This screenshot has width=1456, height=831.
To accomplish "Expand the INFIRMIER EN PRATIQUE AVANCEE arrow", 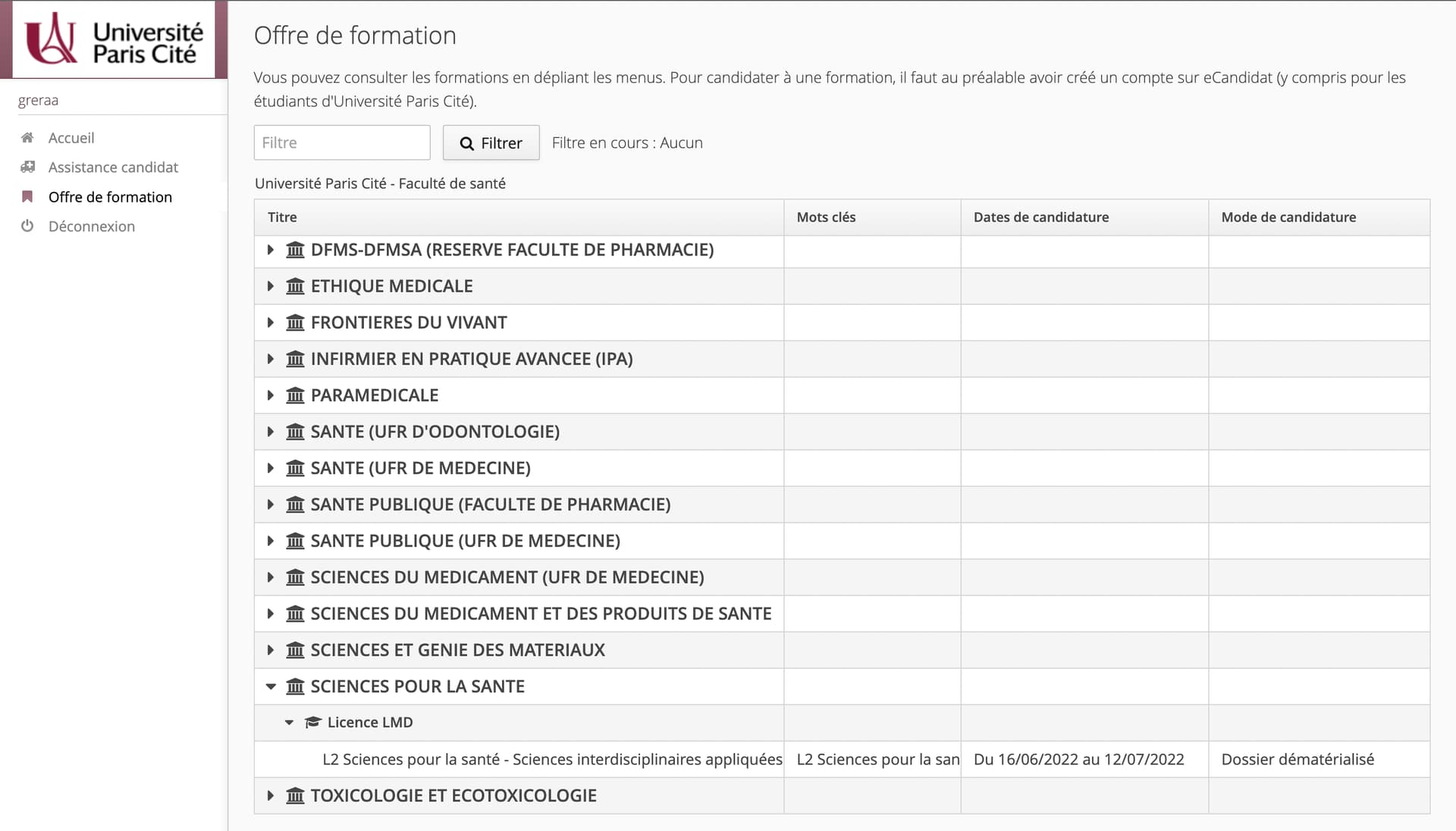I will 270,359.
